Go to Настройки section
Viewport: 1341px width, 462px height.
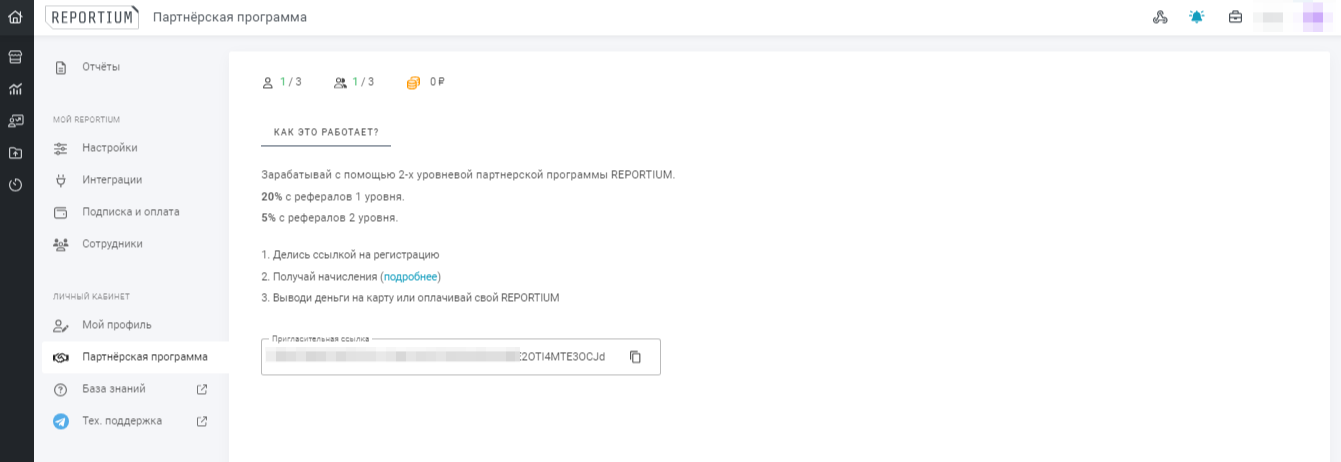[x=109, y=148]
